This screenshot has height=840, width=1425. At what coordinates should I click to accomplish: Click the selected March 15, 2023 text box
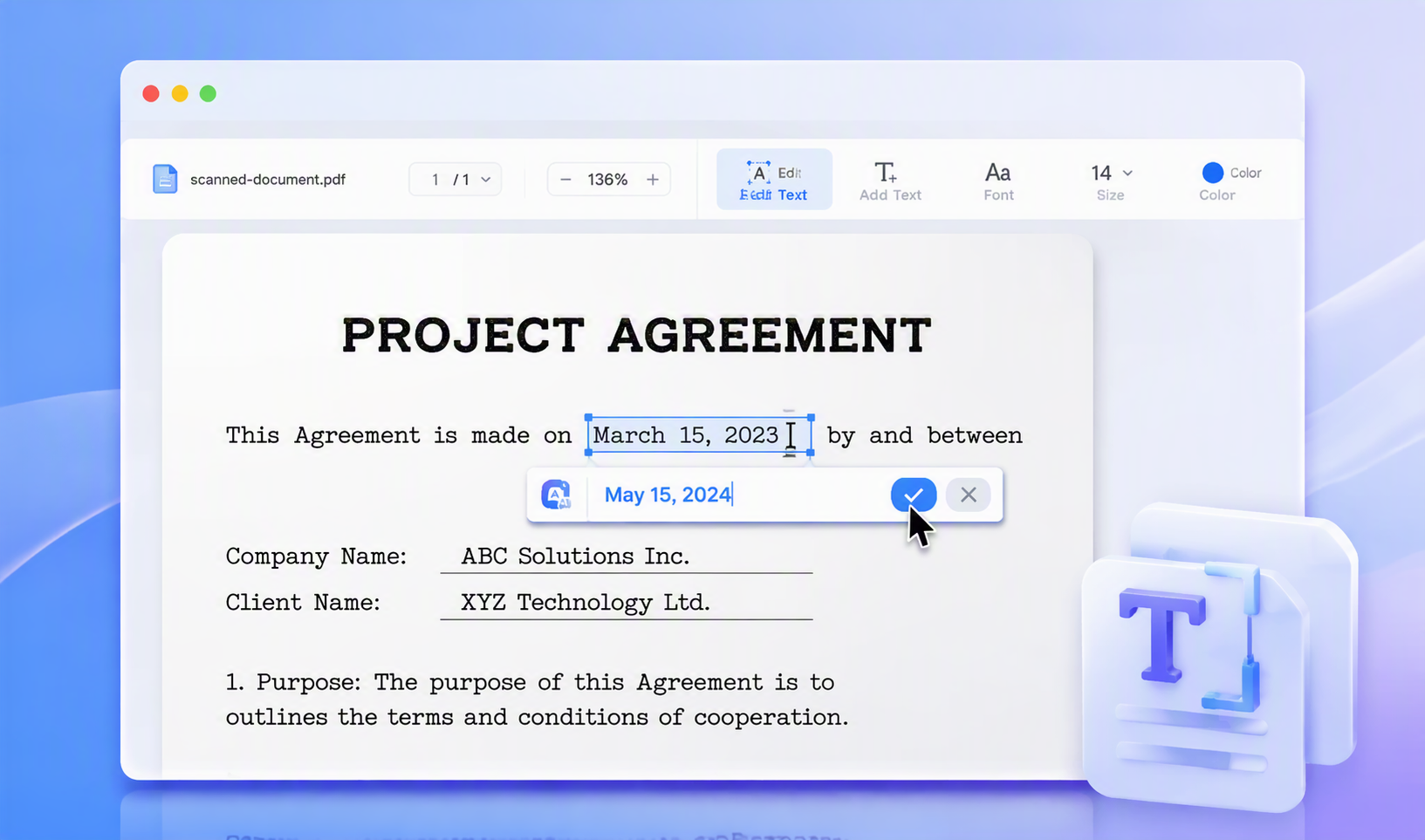tap(700, 435)
